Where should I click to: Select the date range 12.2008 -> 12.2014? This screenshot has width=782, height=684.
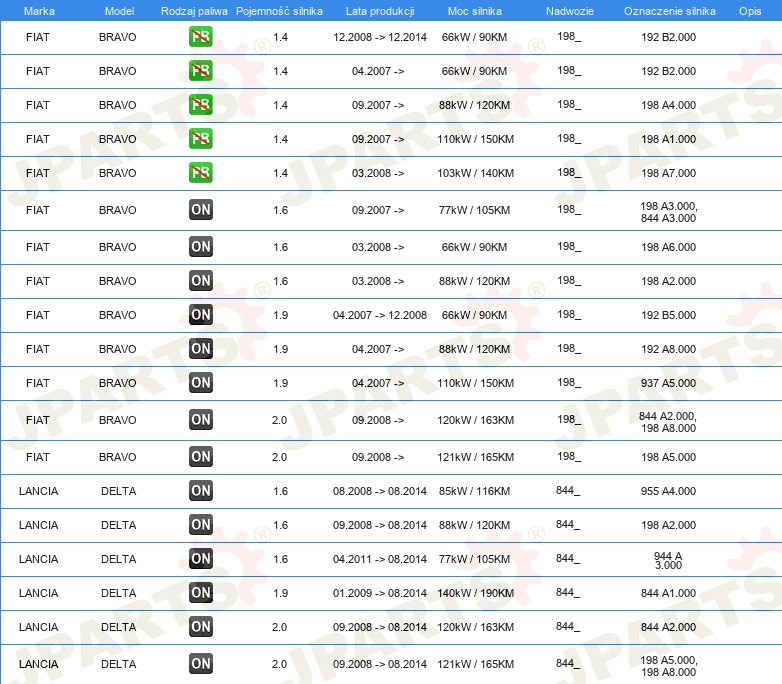click(x=380, y=37)
